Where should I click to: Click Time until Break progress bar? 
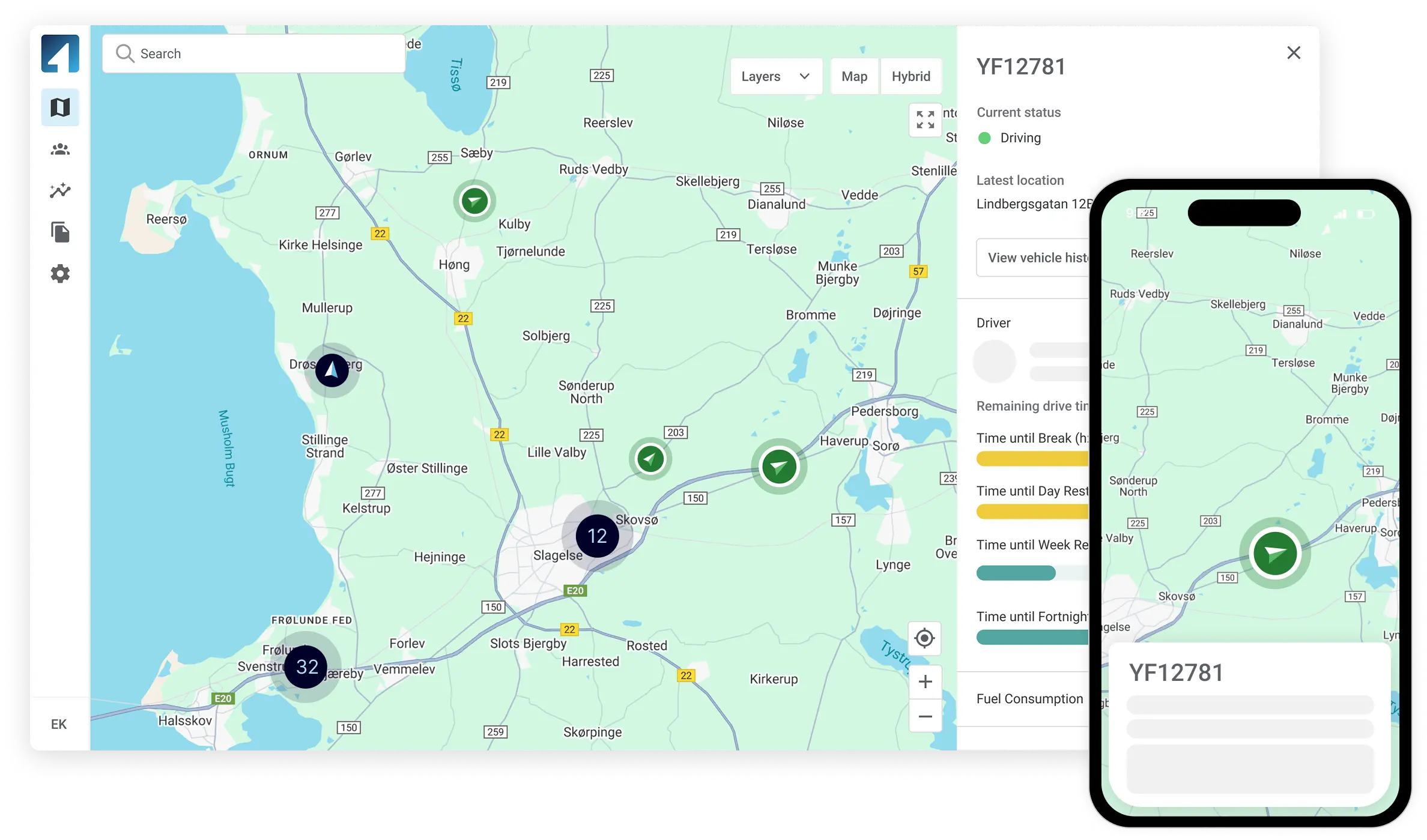[x=1034, y=459]
